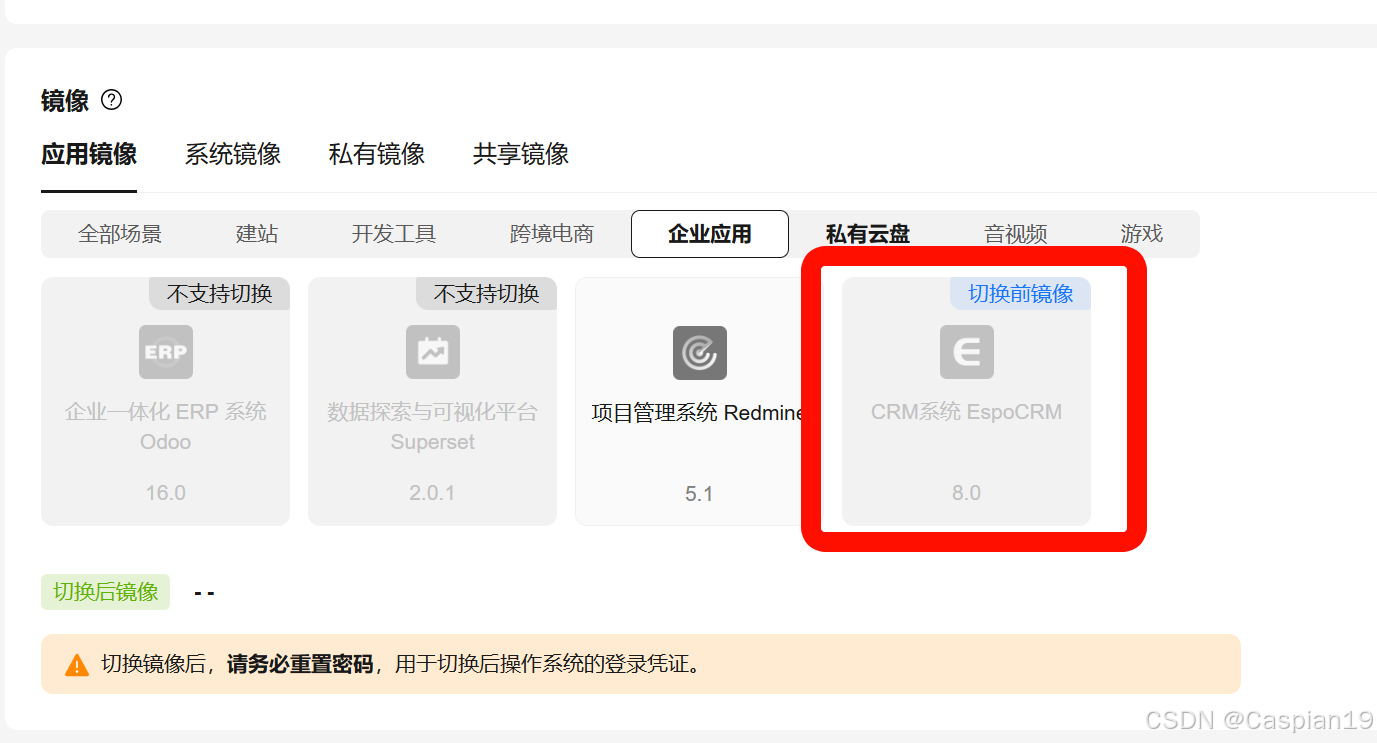Switch to the 应用镜像 tab
Screen dimensions: 1377x743
click(x=89, y=154)
